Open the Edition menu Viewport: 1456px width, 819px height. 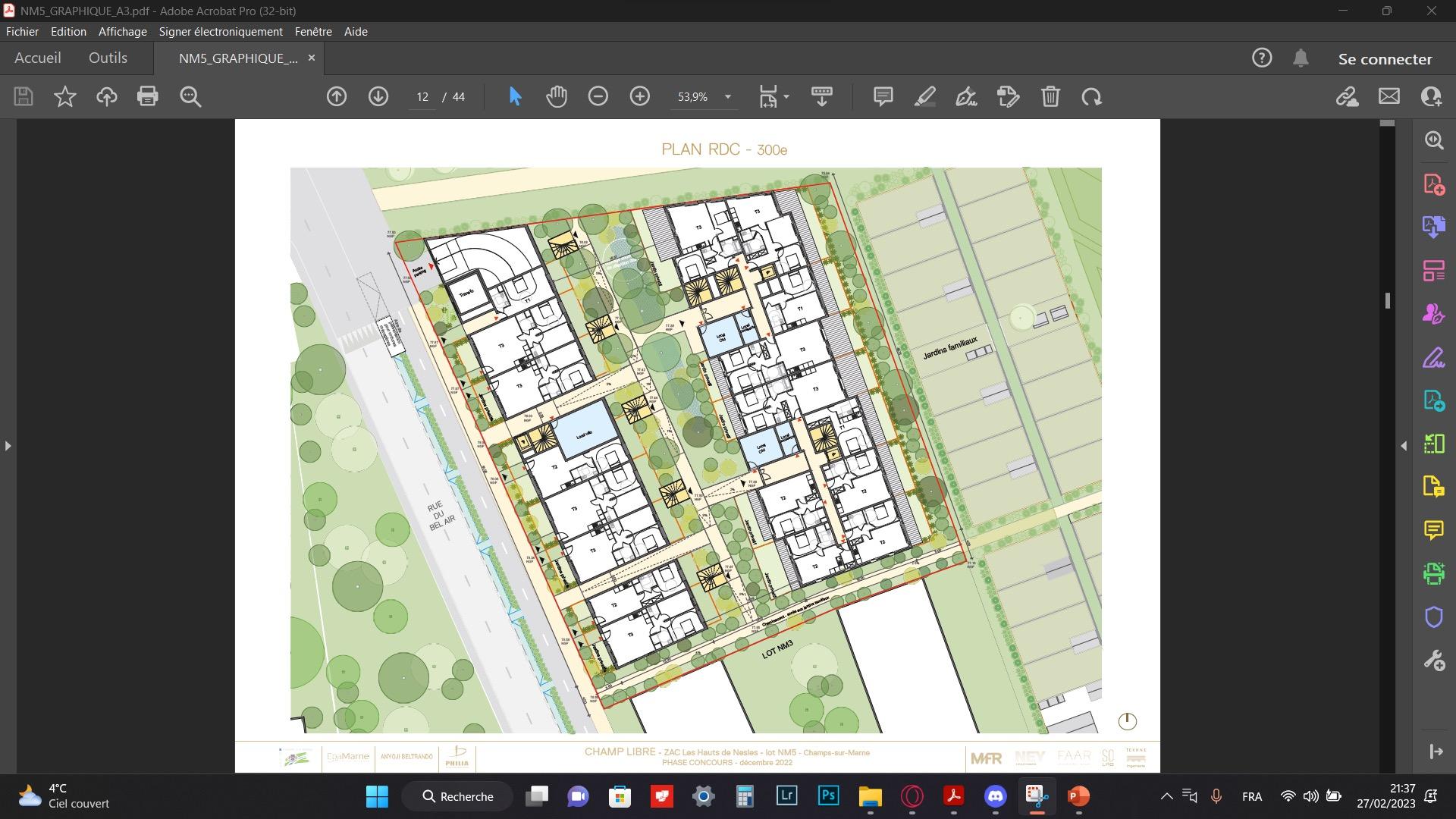click(x=68, y=31)
